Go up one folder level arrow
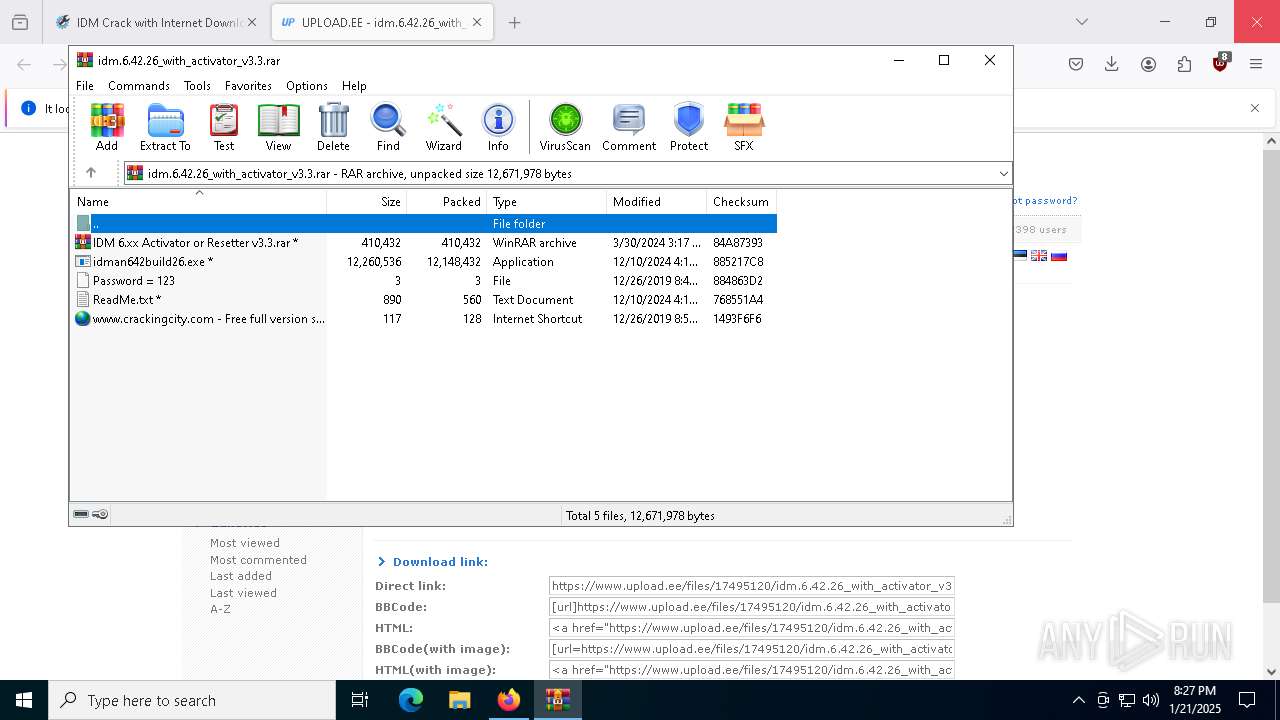The image size is (1280, 720). click(91, 173)
